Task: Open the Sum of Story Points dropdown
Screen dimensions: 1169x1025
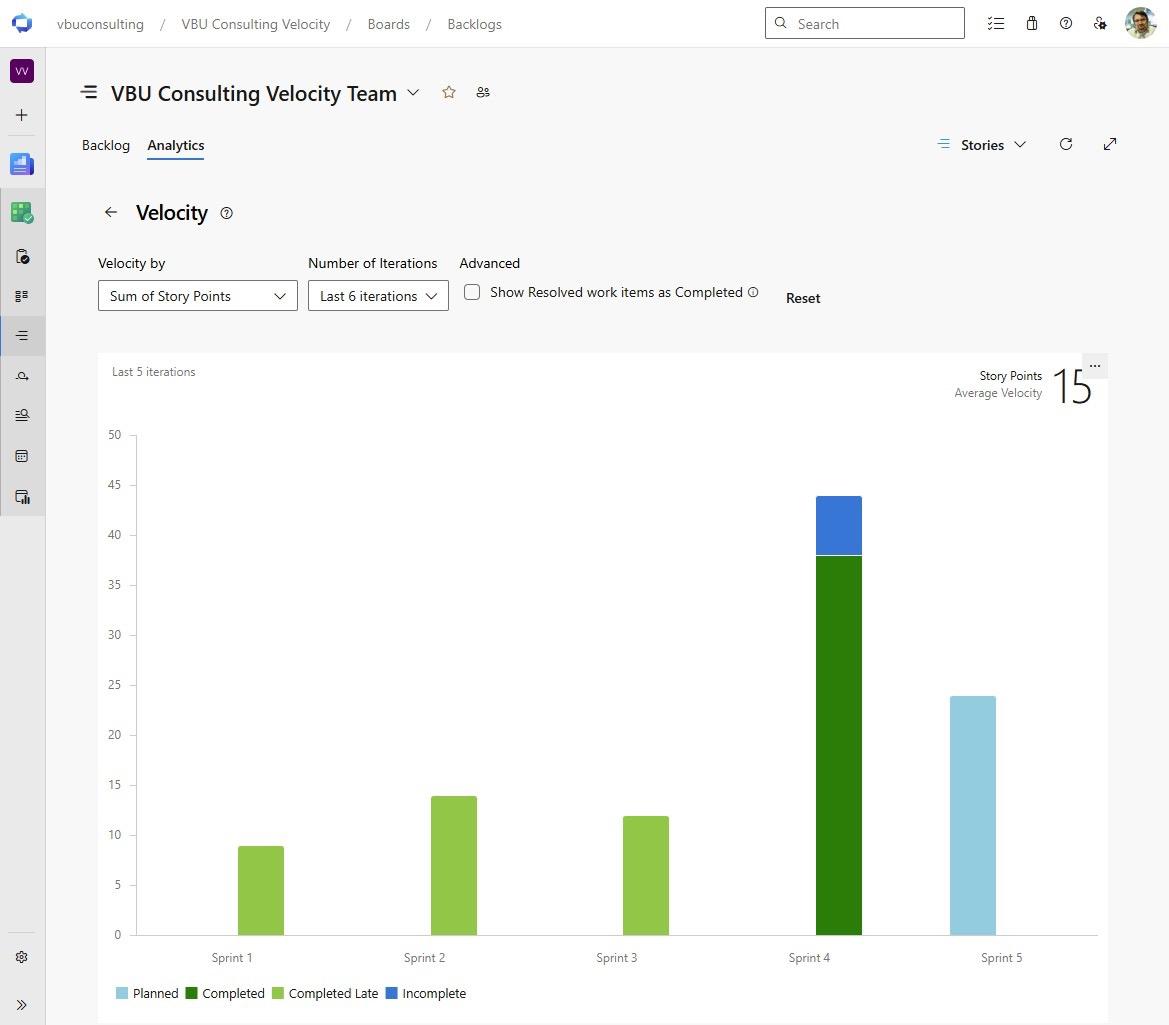Action: click(x=198, y=296)
